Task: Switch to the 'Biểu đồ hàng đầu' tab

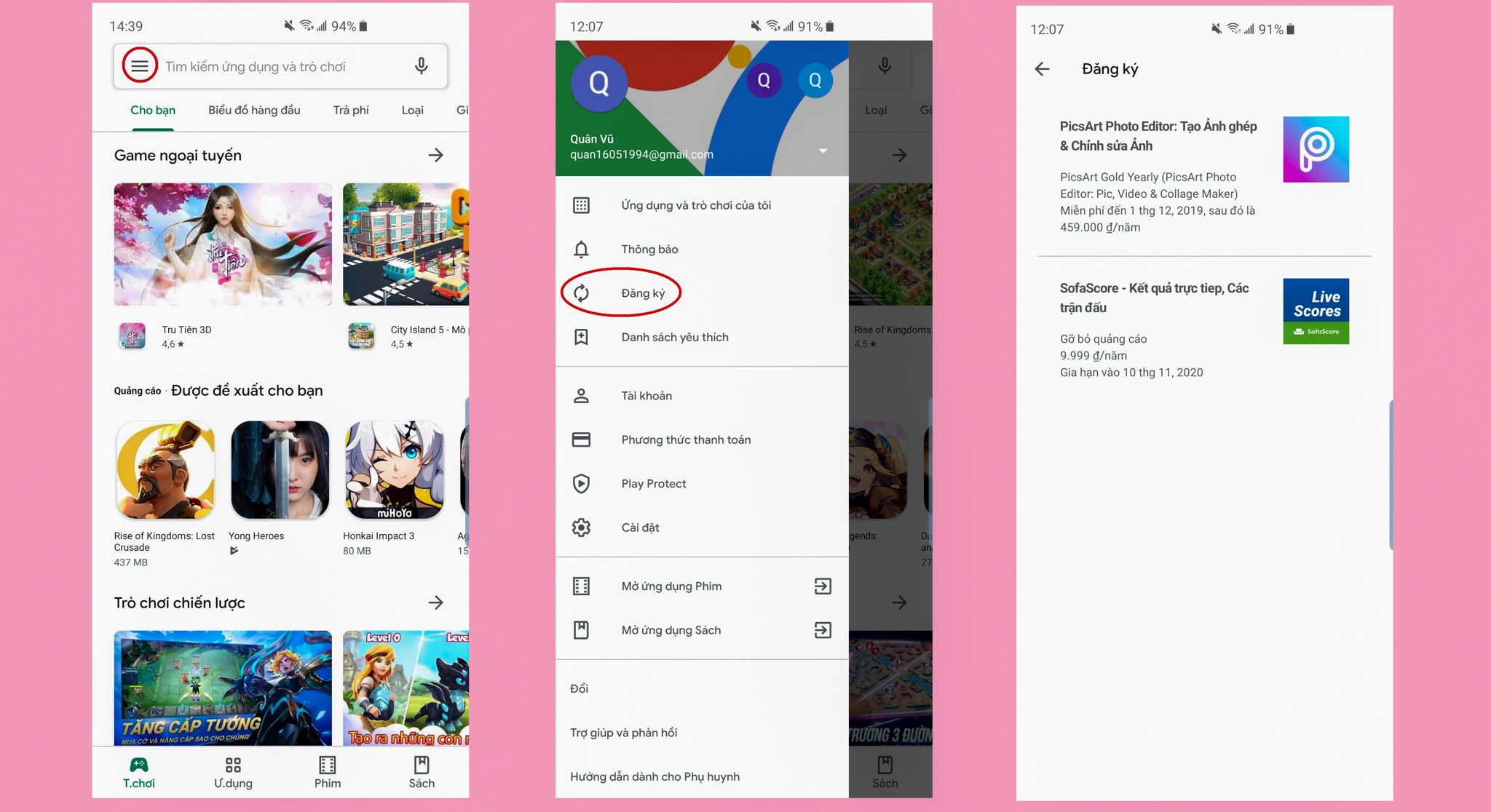Action: tap(254, 110)
